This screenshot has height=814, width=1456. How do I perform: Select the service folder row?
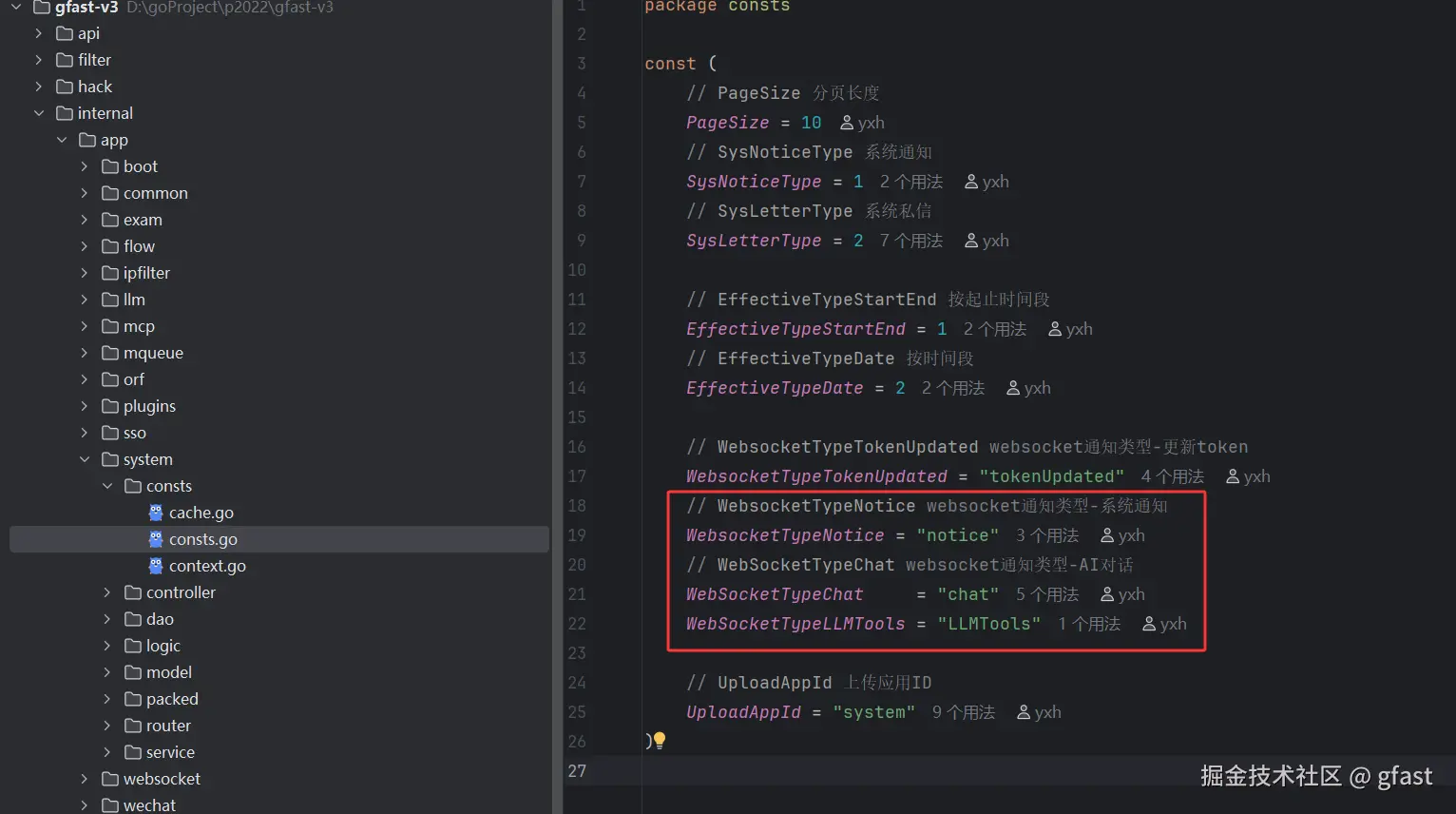click(x=279, y=752)
